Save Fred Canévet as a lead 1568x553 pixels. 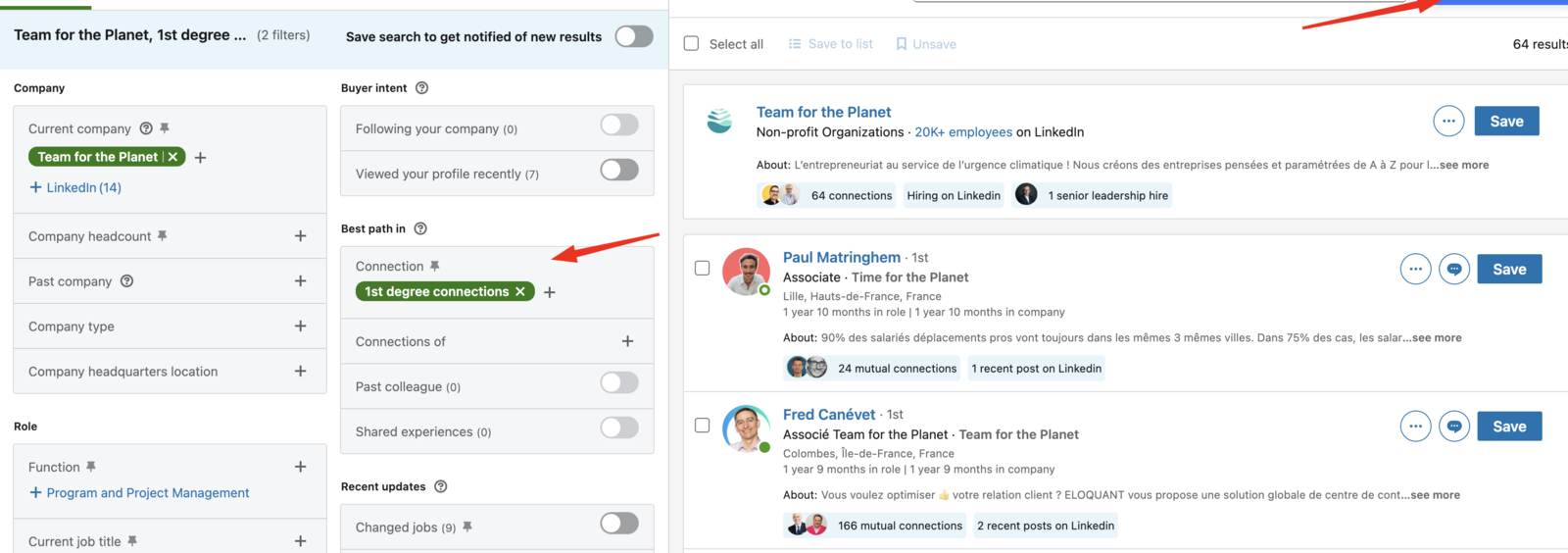[x=1509, y=426]
